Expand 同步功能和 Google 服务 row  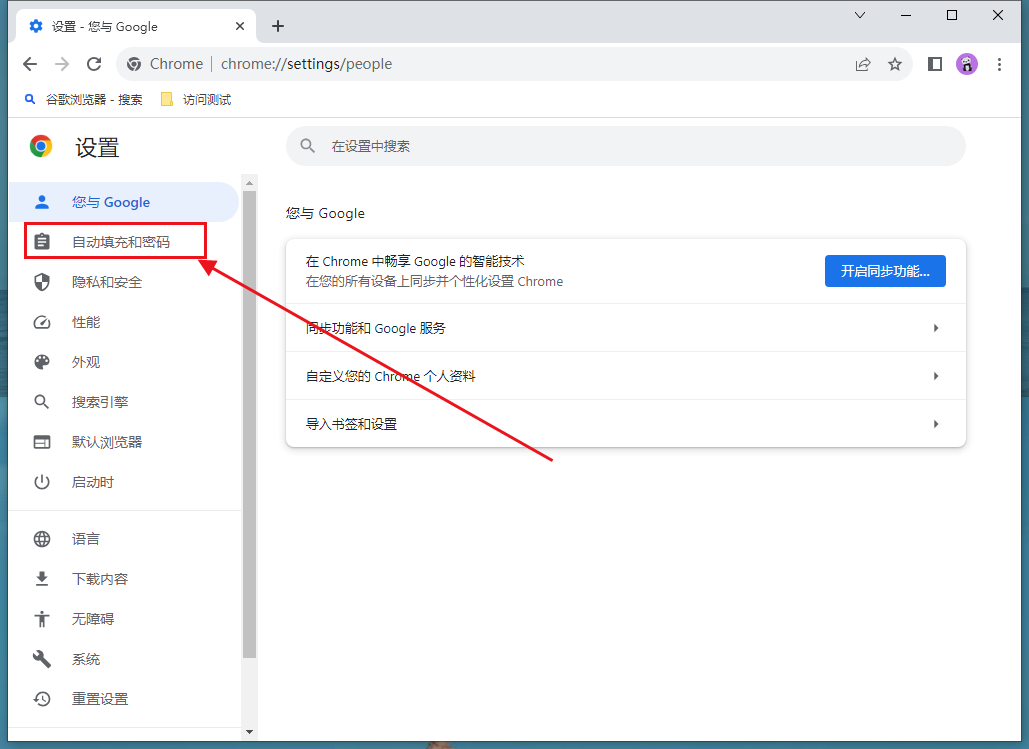click(x=625, y=328)
